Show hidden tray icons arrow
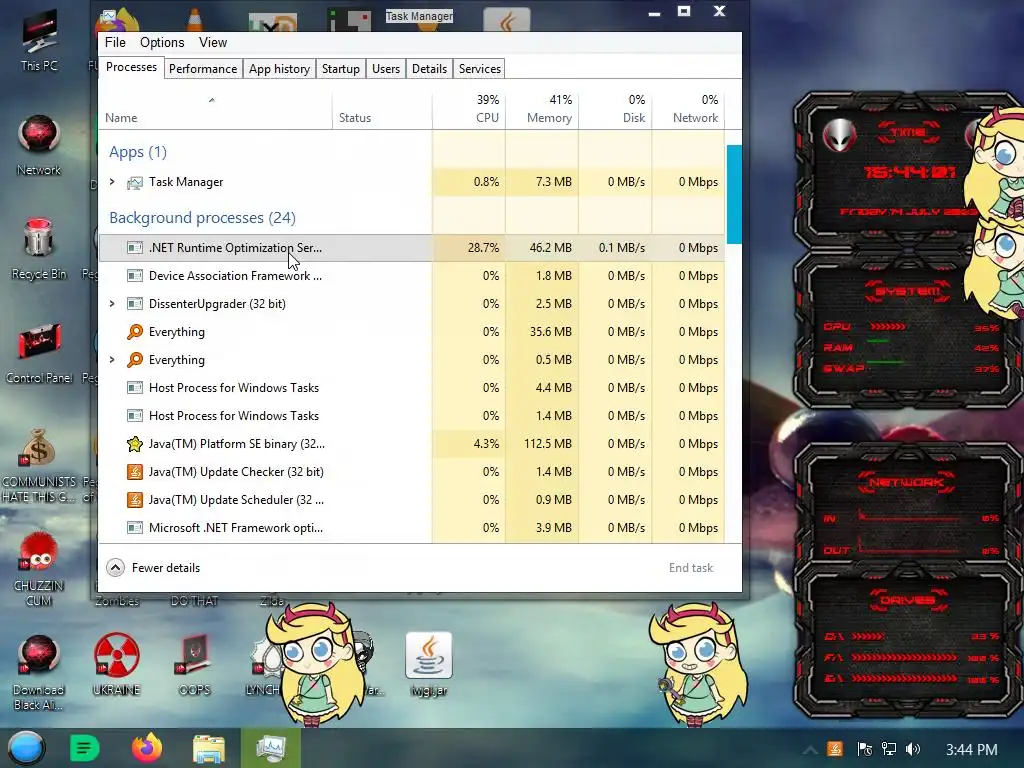The image size is (1024, 768). (x=810, y=750)
